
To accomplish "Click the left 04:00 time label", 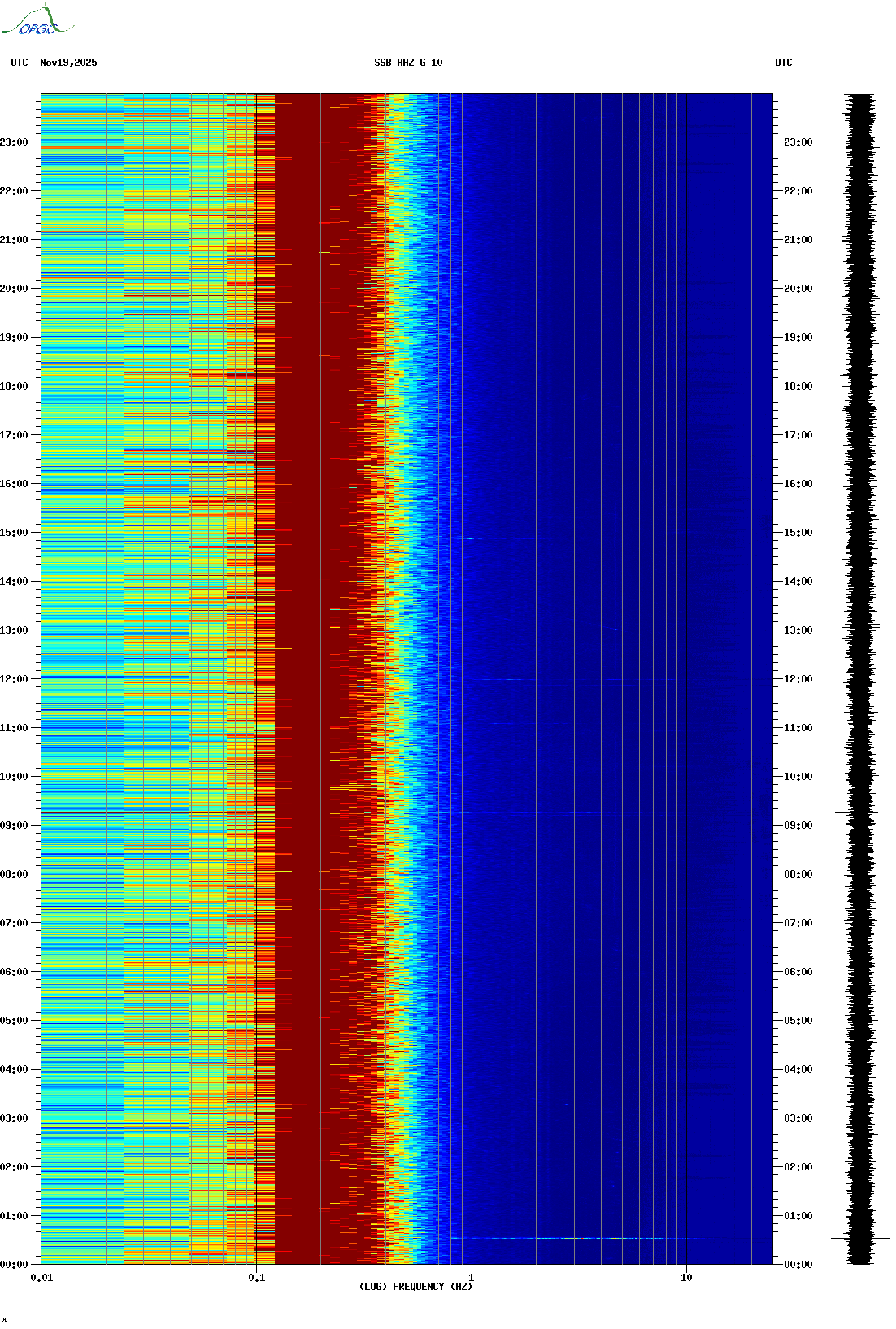I will pyautogui.click(x=14, y=1070).
